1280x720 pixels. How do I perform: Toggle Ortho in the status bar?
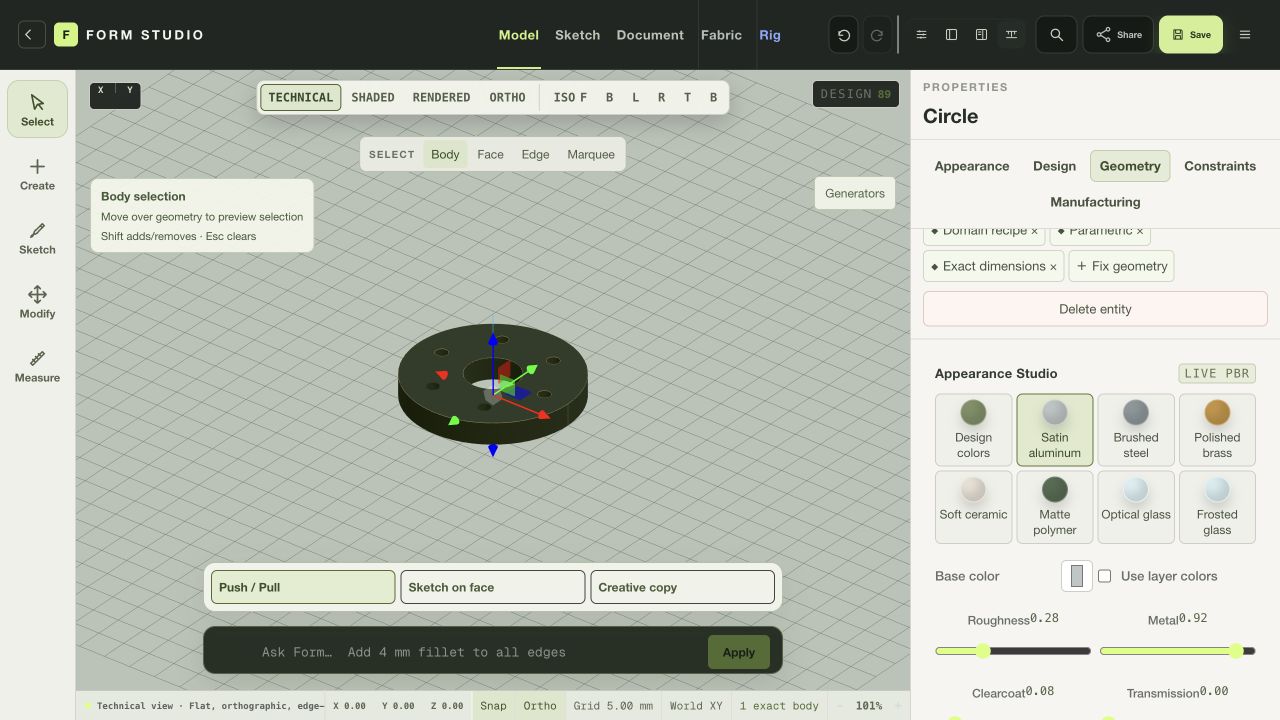540,706
